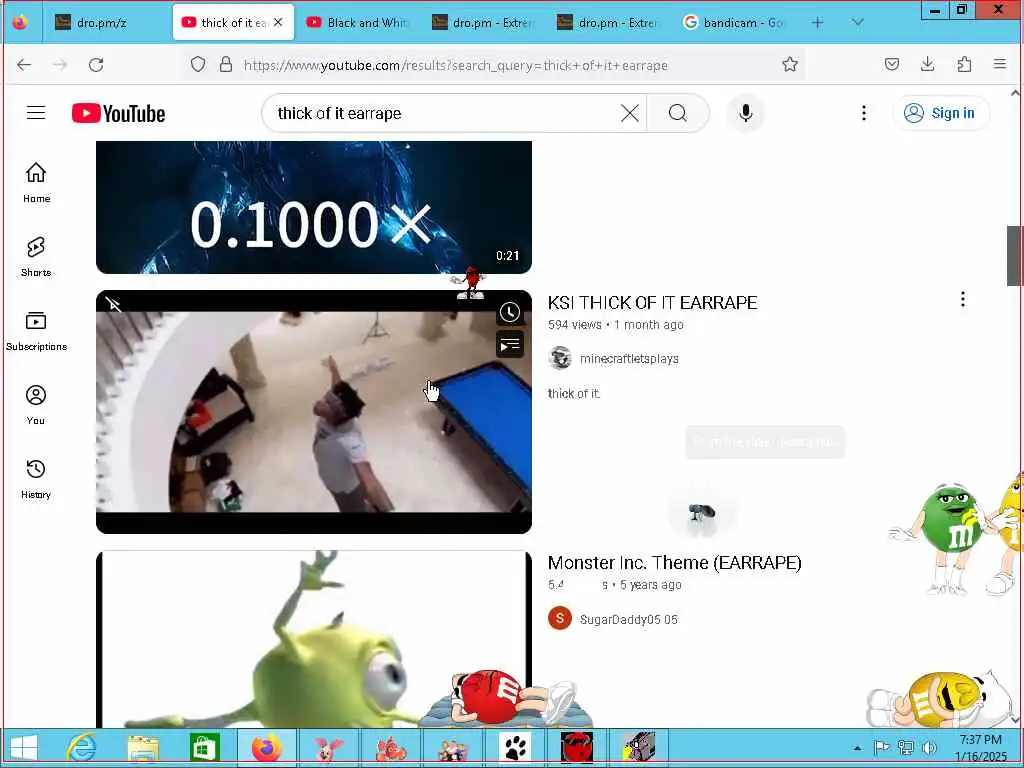Open Subscriptions in the sidebar
The image size is (1024, 768).
point(36,331)
